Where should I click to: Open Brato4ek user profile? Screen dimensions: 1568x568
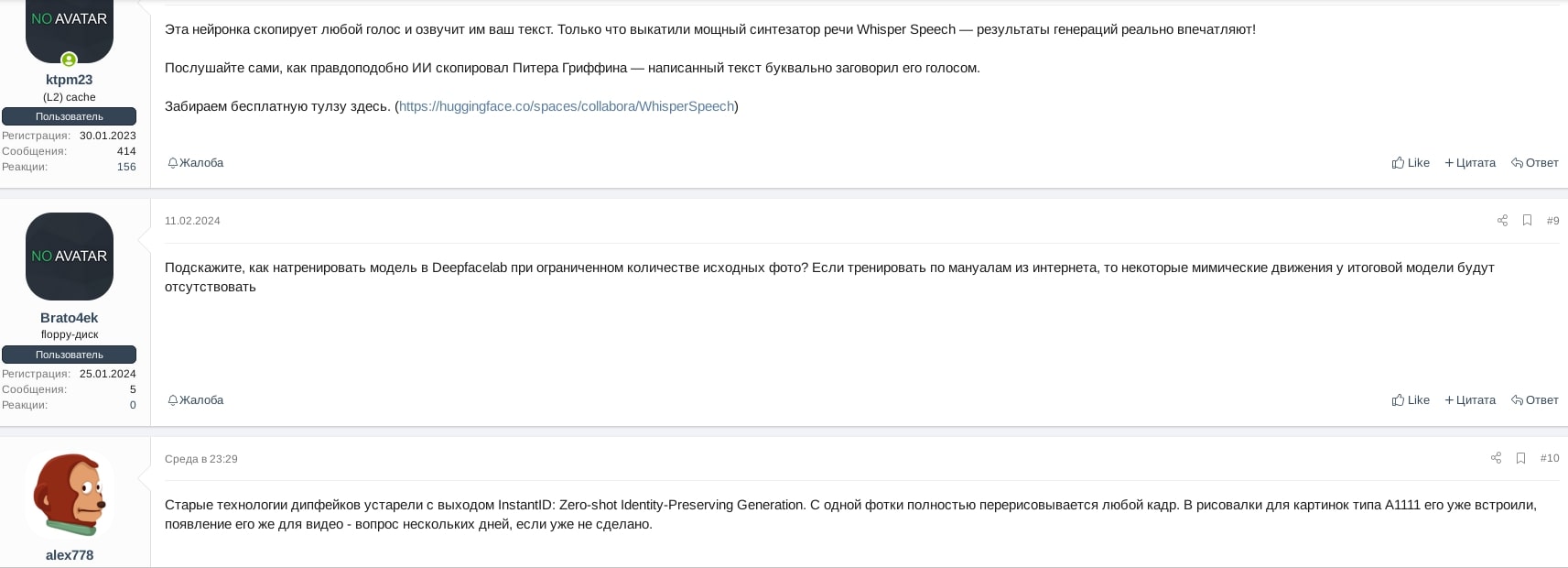tap(70, 318)
